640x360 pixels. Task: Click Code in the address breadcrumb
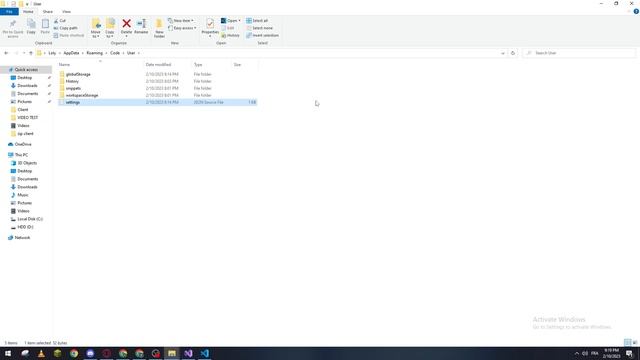pos(115,53)
